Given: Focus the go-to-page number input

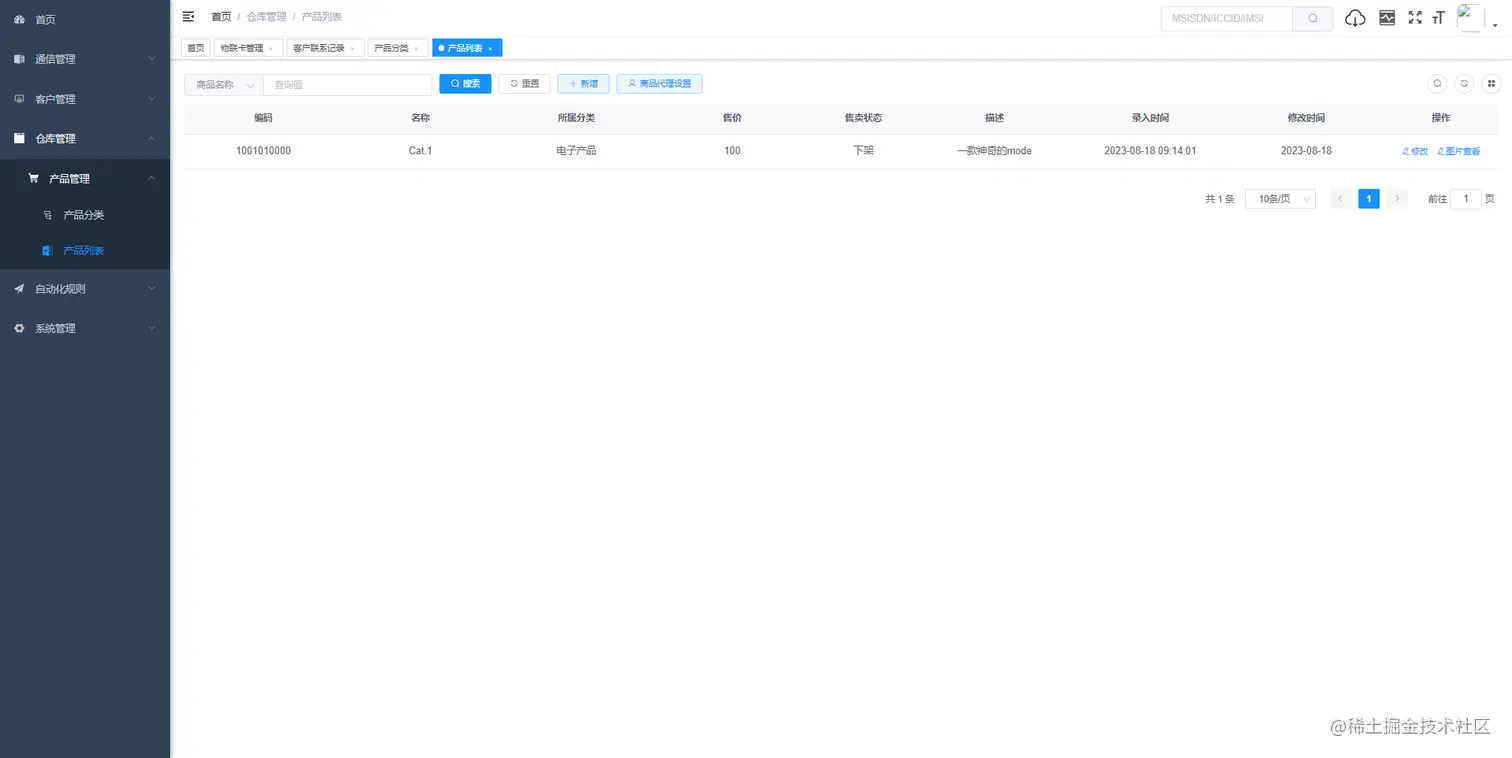Looking at the screenshot, I should tap(1466, 199).
